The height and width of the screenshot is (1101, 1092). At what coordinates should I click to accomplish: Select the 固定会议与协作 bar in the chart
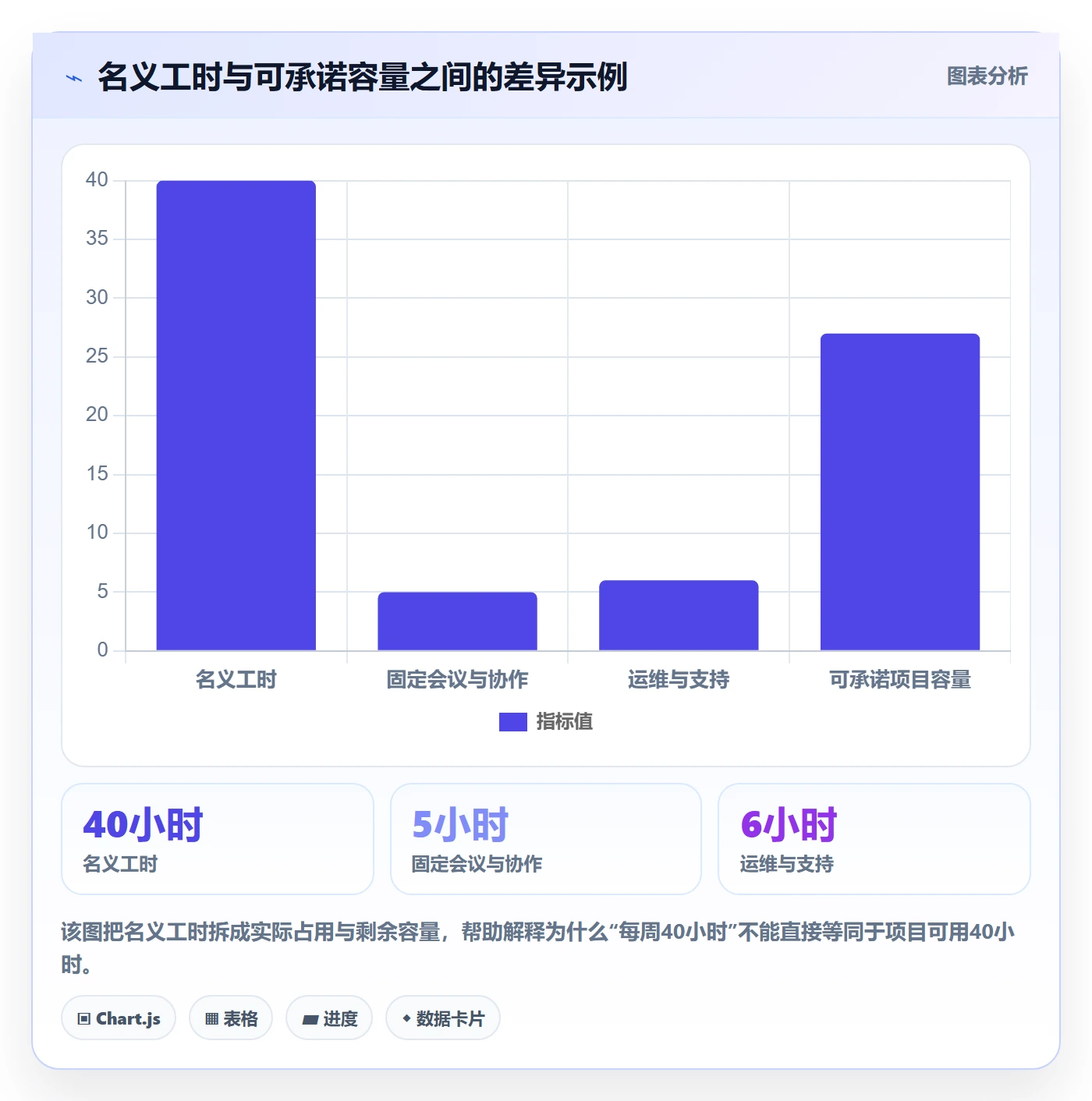(x=458, y=621)
